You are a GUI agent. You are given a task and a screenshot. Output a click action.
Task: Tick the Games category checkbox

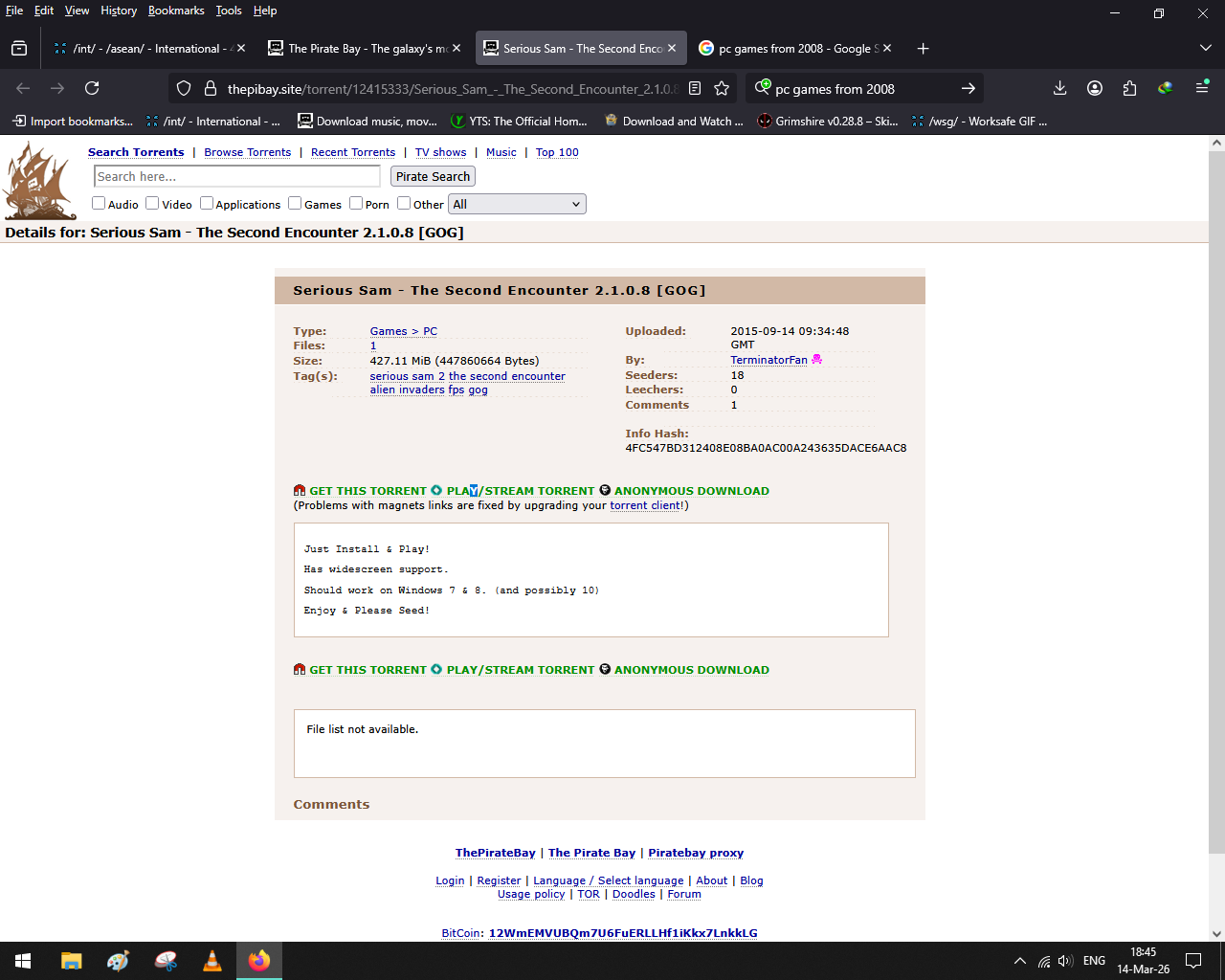(x=295, y=203)
